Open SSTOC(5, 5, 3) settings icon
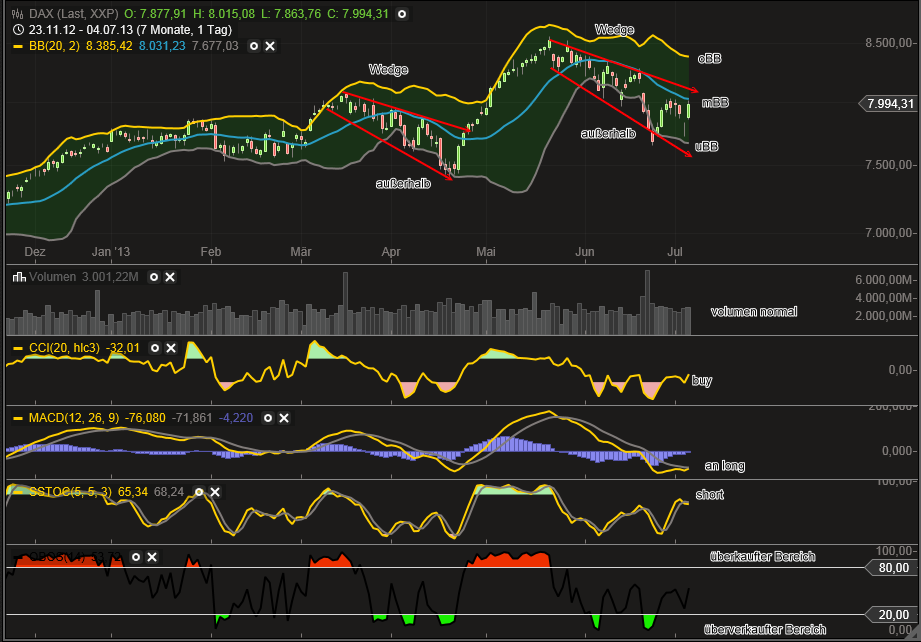 click(199, 492)
